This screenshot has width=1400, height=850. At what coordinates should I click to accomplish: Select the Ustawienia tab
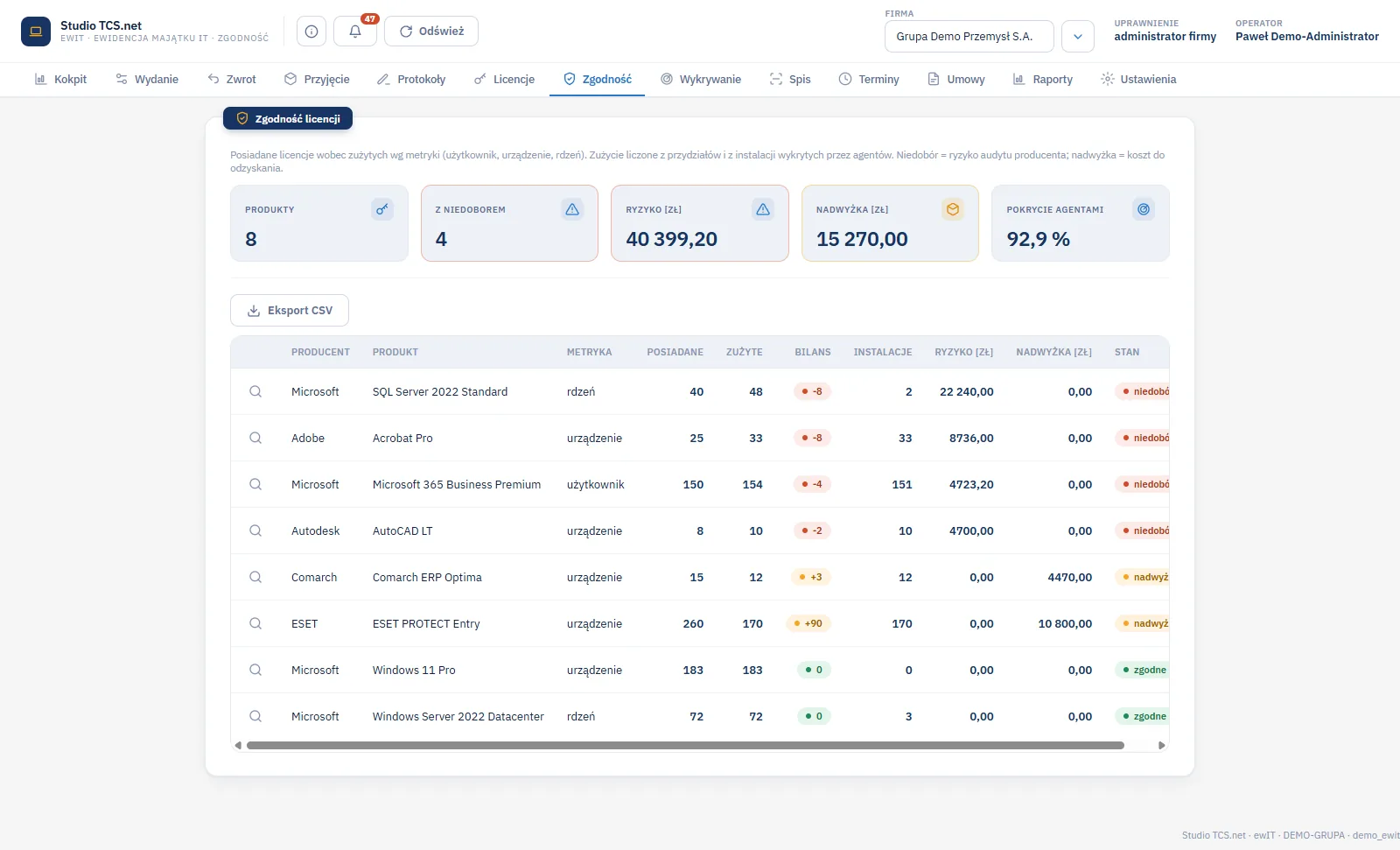1138,79
